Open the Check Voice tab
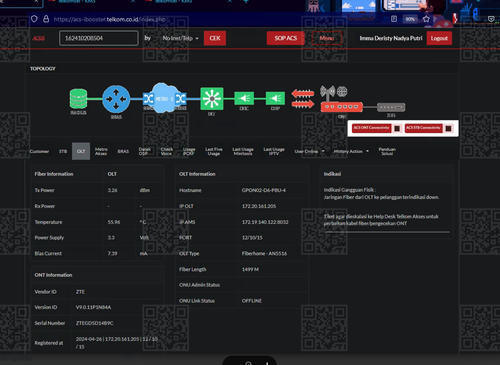This screenshot has width=500, height=365. click(x=166, y=151)
